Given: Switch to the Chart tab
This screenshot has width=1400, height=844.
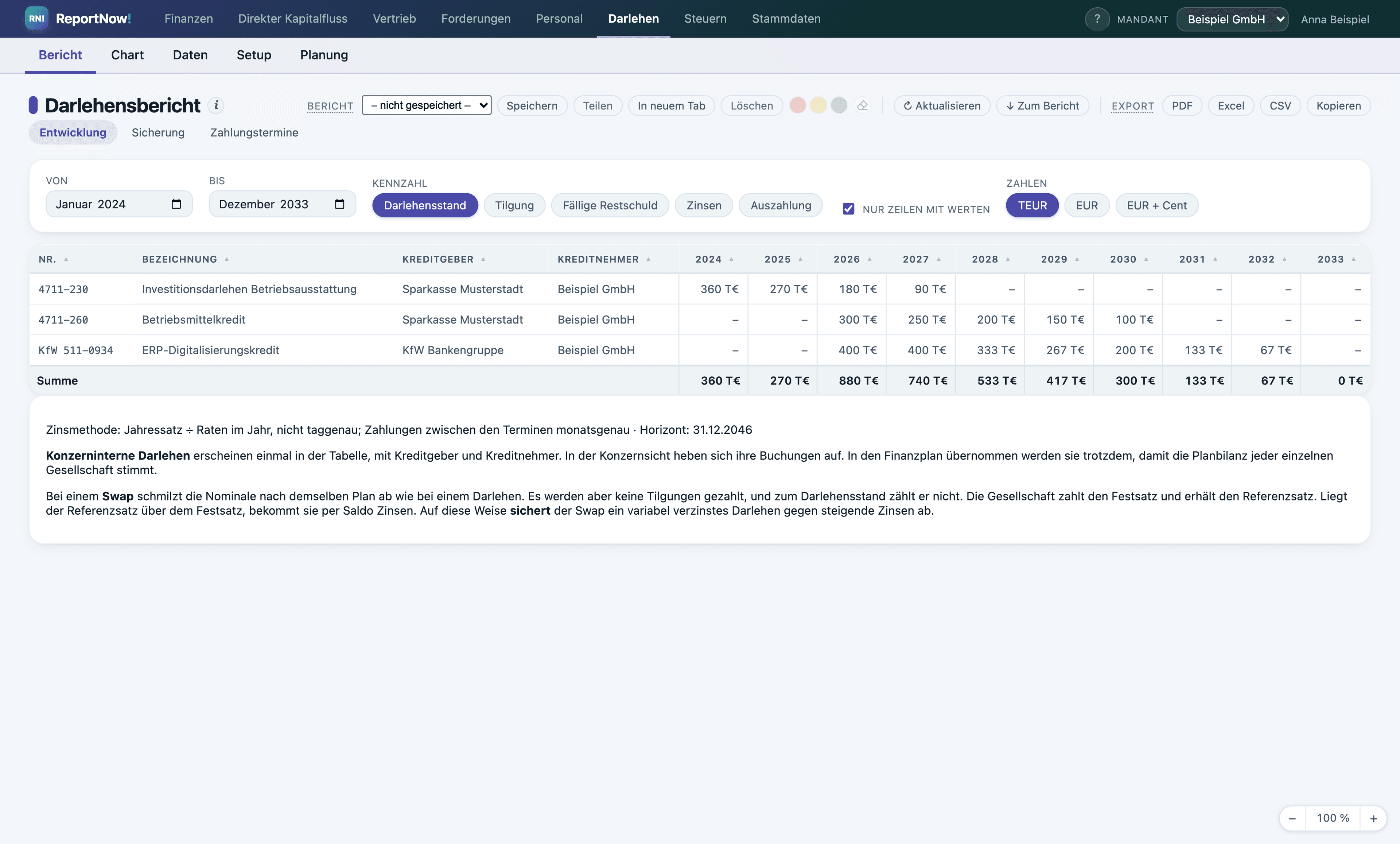Looking at the screenshot, I should 127,55.
